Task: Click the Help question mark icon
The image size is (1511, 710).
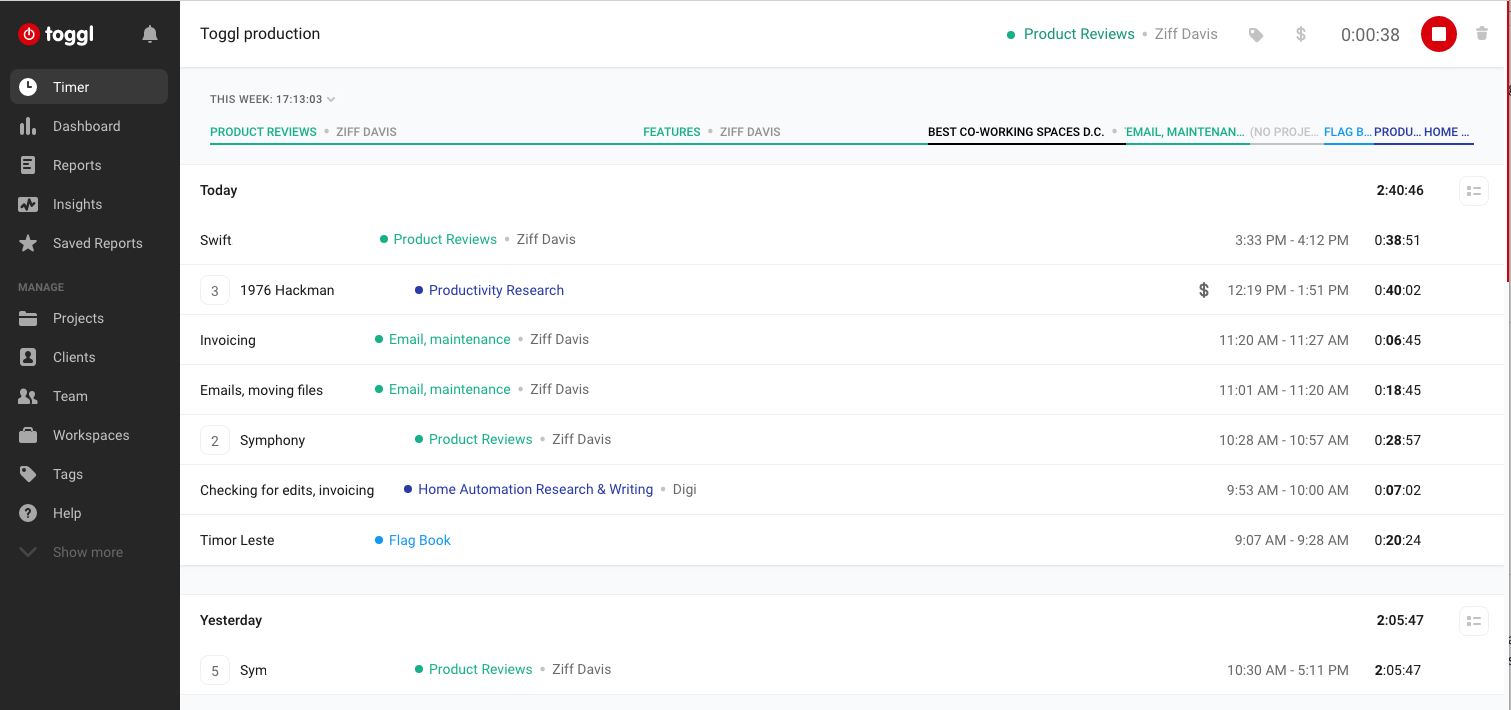Action: pyautogui.click(x=28, y=513)
